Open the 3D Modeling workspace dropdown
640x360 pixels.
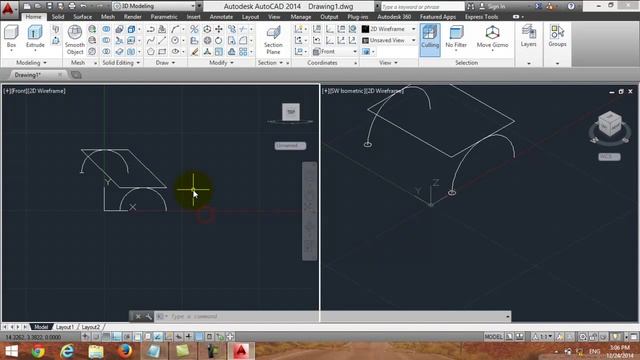pyautogui.click(x=154, y=6)
